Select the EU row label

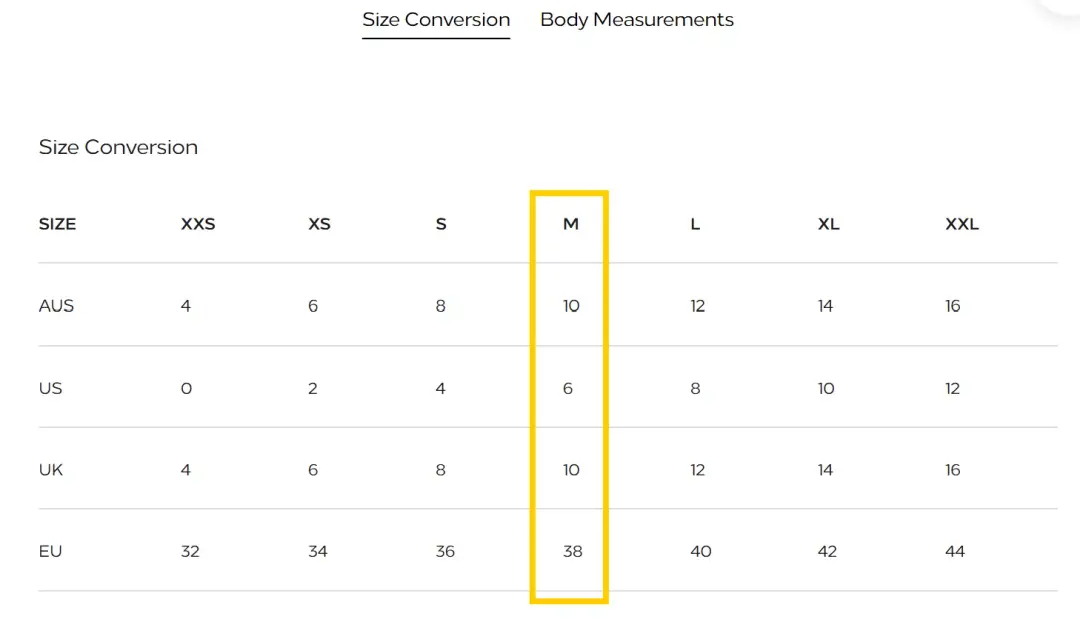tap(50, 551)
